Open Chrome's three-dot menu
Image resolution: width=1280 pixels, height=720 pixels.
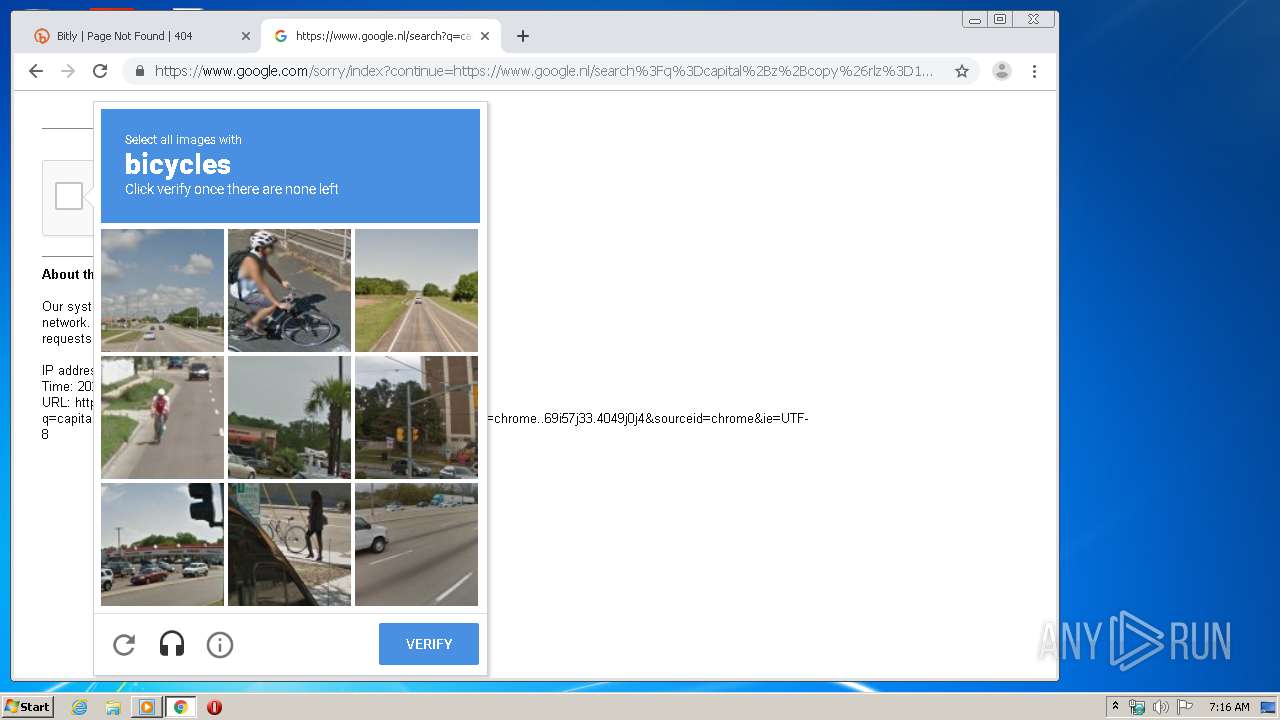click(x=1034, y=71)
